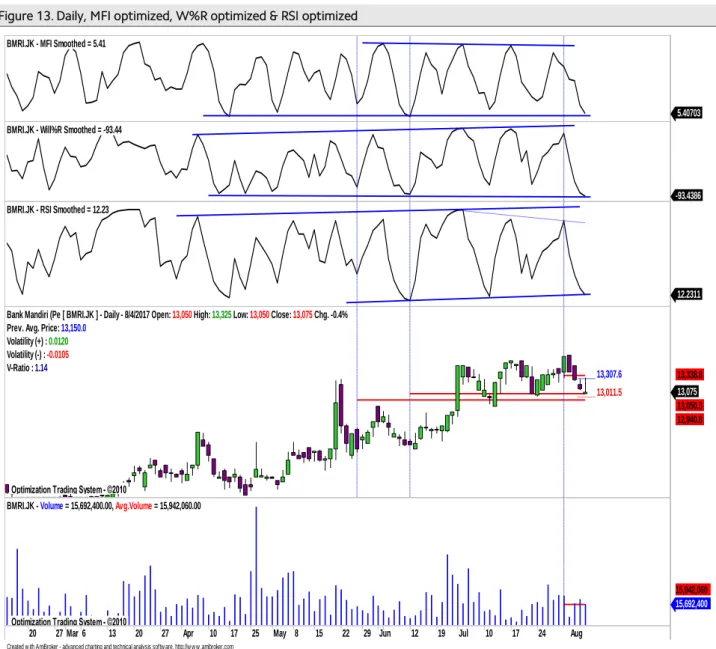Click the Bank Mandiri daily price header line
The image size is (716, 649).
pos(177,315)
